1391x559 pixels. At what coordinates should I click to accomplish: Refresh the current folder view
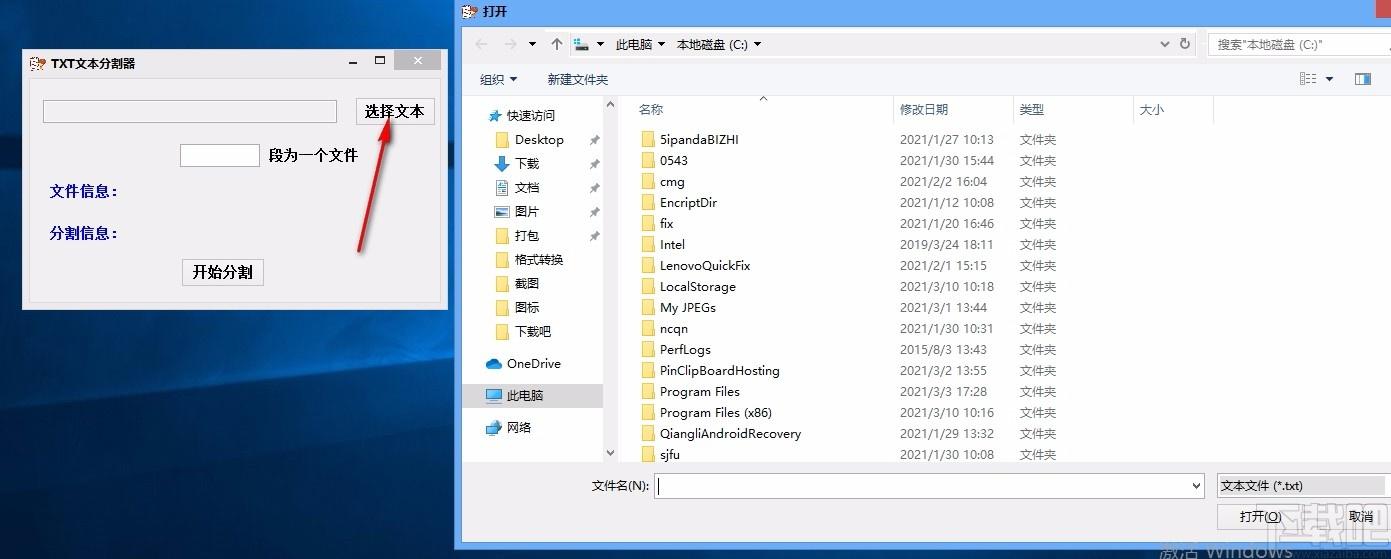(1185, 44)
